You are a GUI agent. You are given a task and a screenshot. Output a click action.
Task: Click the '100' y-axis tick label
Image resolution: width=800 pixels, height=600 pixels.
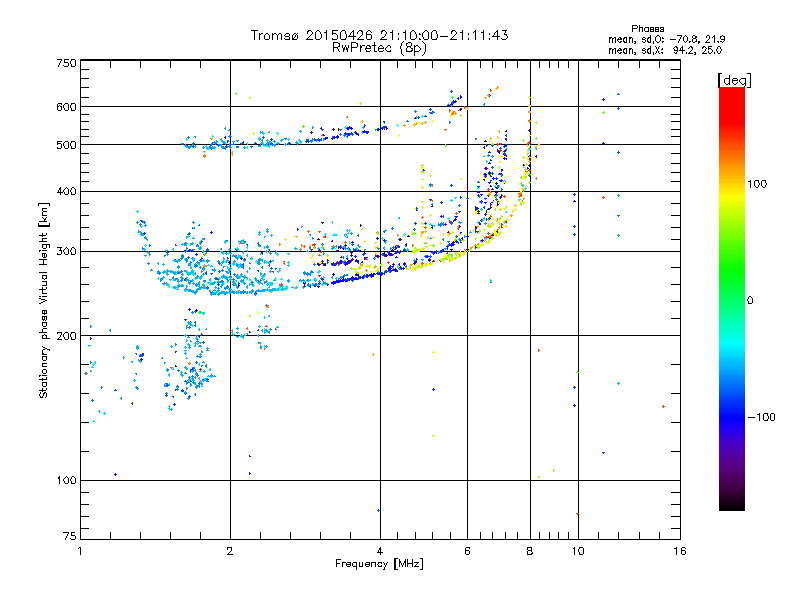[x=66, y=480]
